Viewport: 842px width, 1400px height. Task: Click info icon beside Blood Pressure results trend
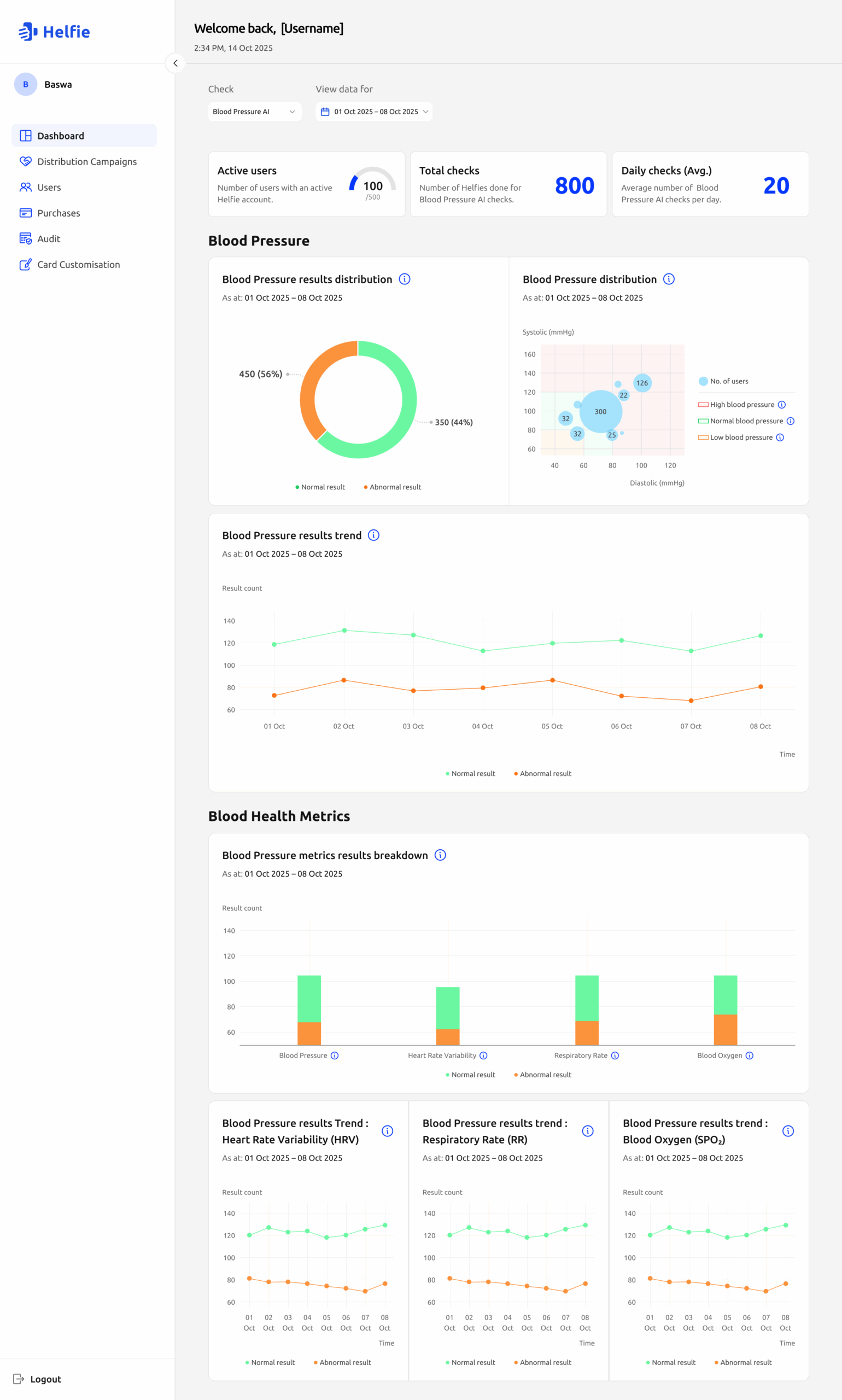coord(373,535)
